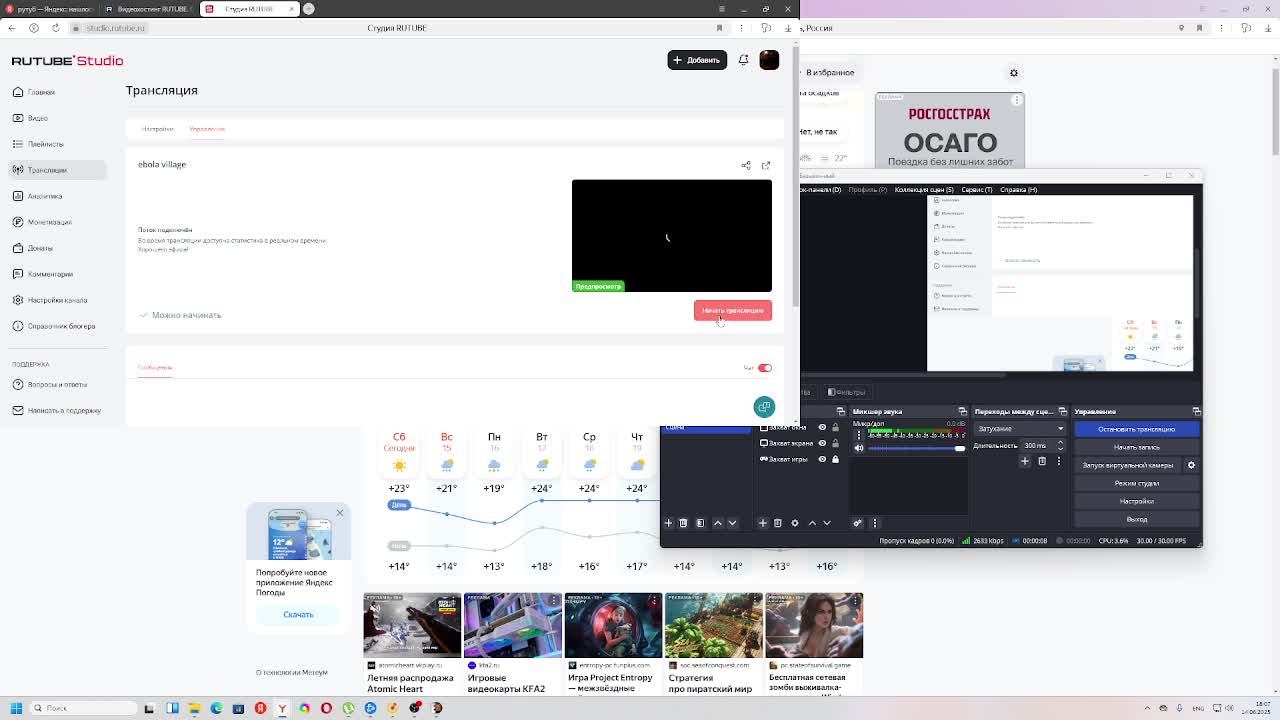Mute the Микр/доп audio speaker icon
This screenshot has width=1280, height=720.
(859, 448)
